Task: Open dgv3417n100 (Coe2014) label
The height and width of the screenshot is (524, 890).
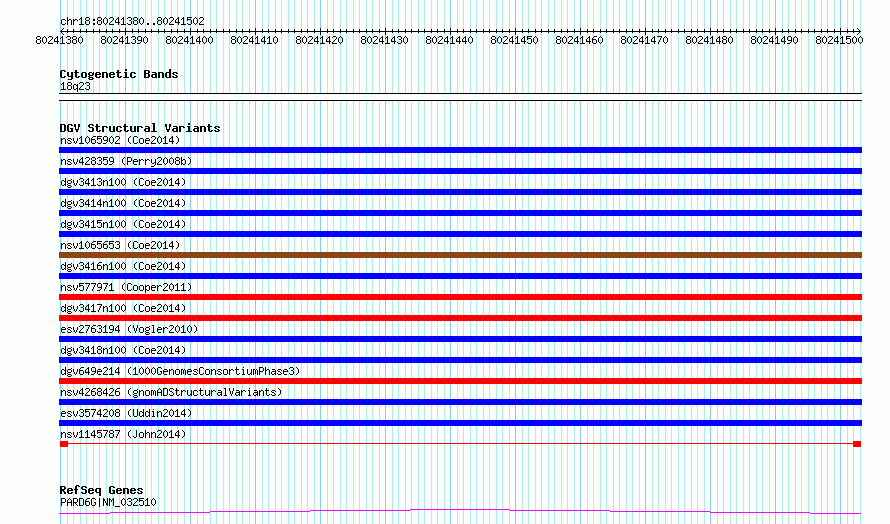Action: (x=123, y=308)
